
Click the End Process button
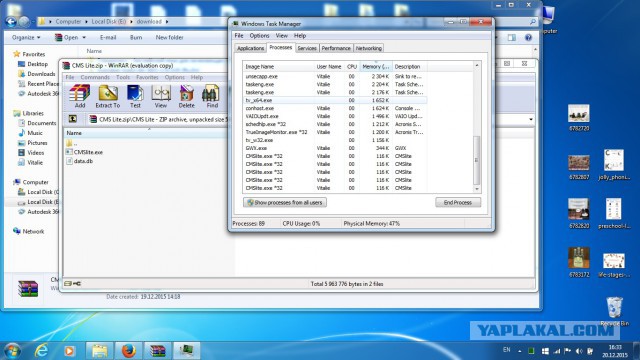tap(458, 202)
